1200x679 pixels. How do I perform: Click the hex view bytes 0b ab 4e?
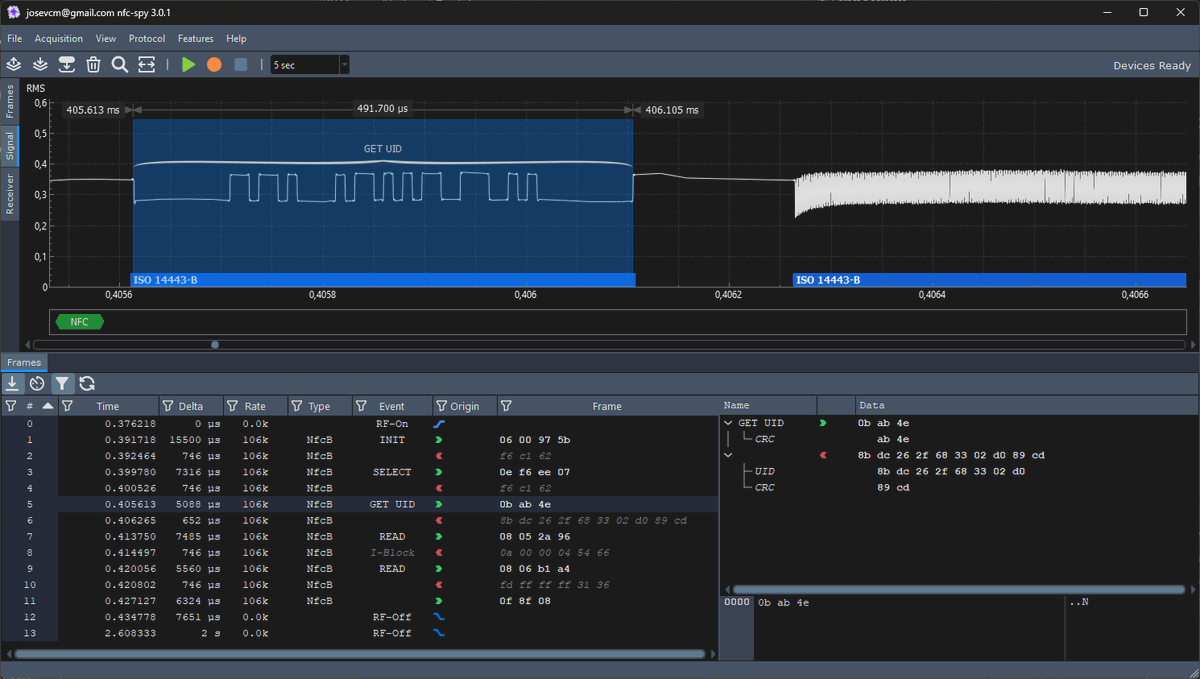click(x=784, y=603)
